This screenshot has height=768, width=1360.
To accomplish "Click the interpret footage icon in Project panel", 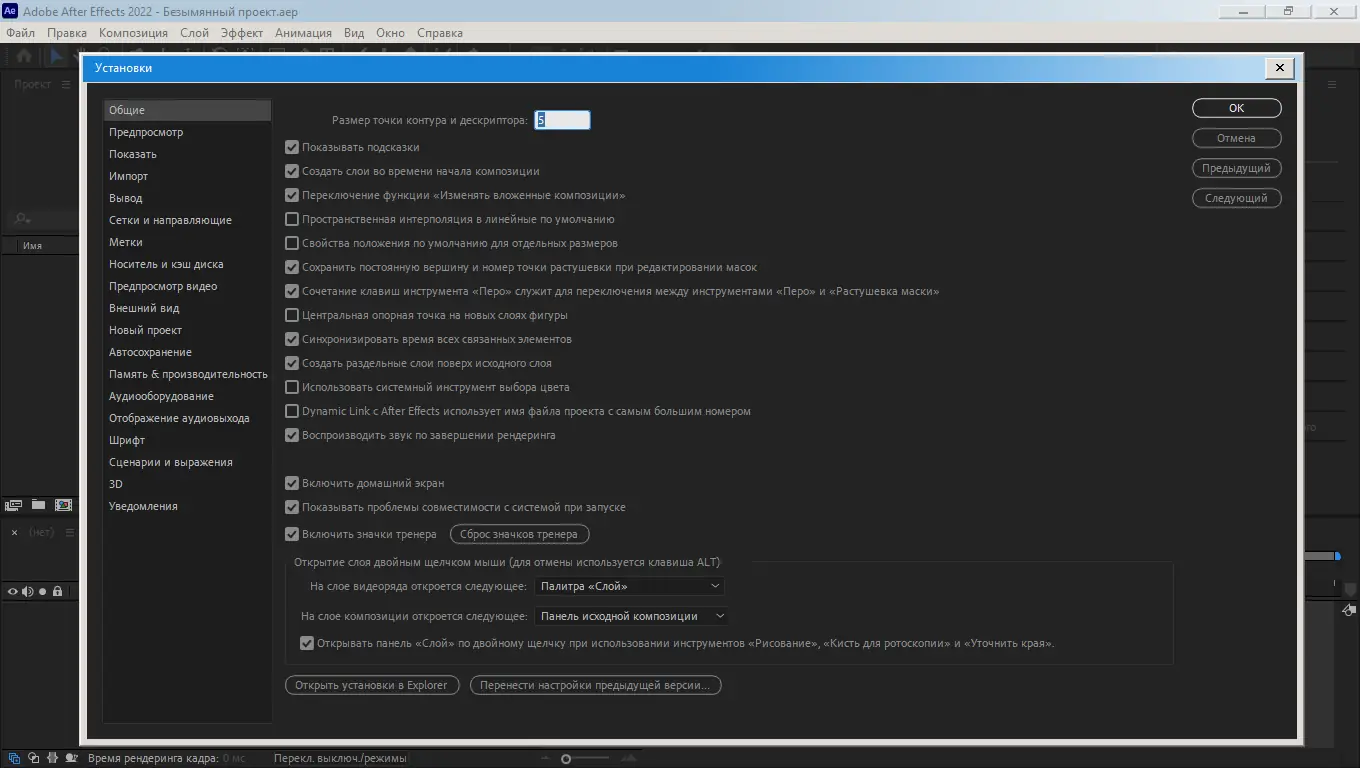I will point(15,505).
